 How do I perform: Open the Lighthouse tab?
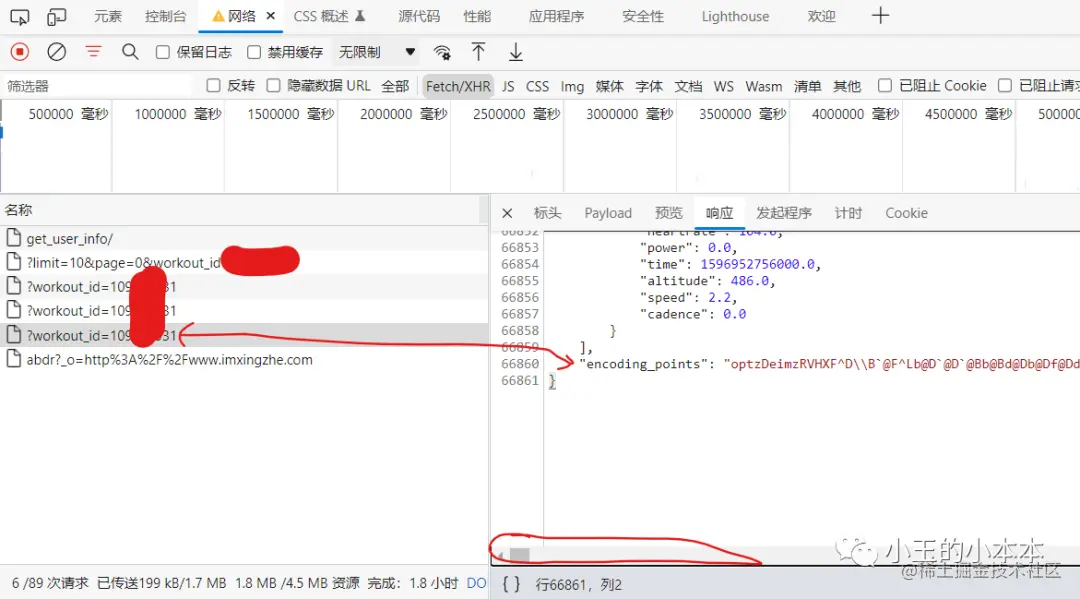735,17
